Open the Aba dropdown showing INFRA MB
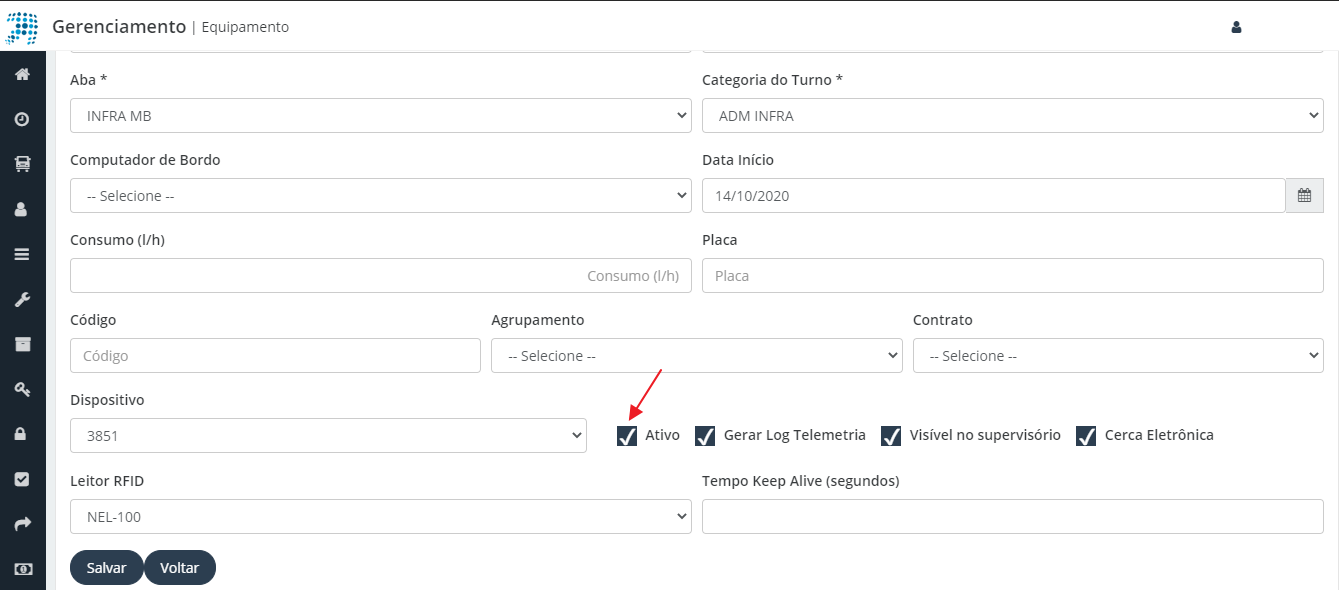Viewport: 1339px width, 590px height. point(381,116)
